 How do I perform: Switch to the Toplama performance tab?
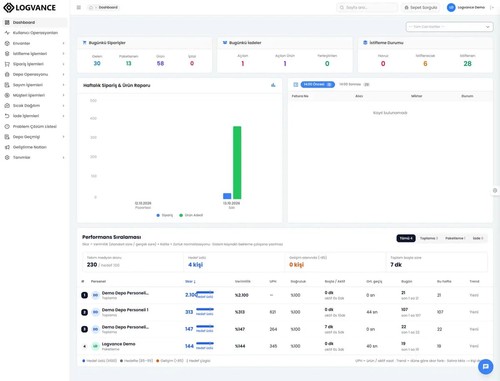pyautogui.click(x=429, y=238)
